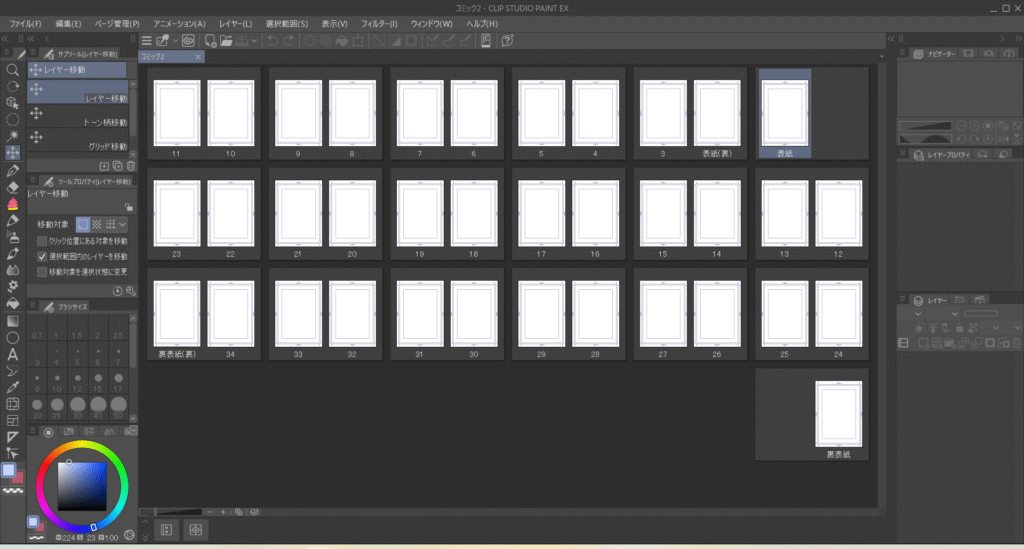Click the Open file folder icon

tap(226, 41)
